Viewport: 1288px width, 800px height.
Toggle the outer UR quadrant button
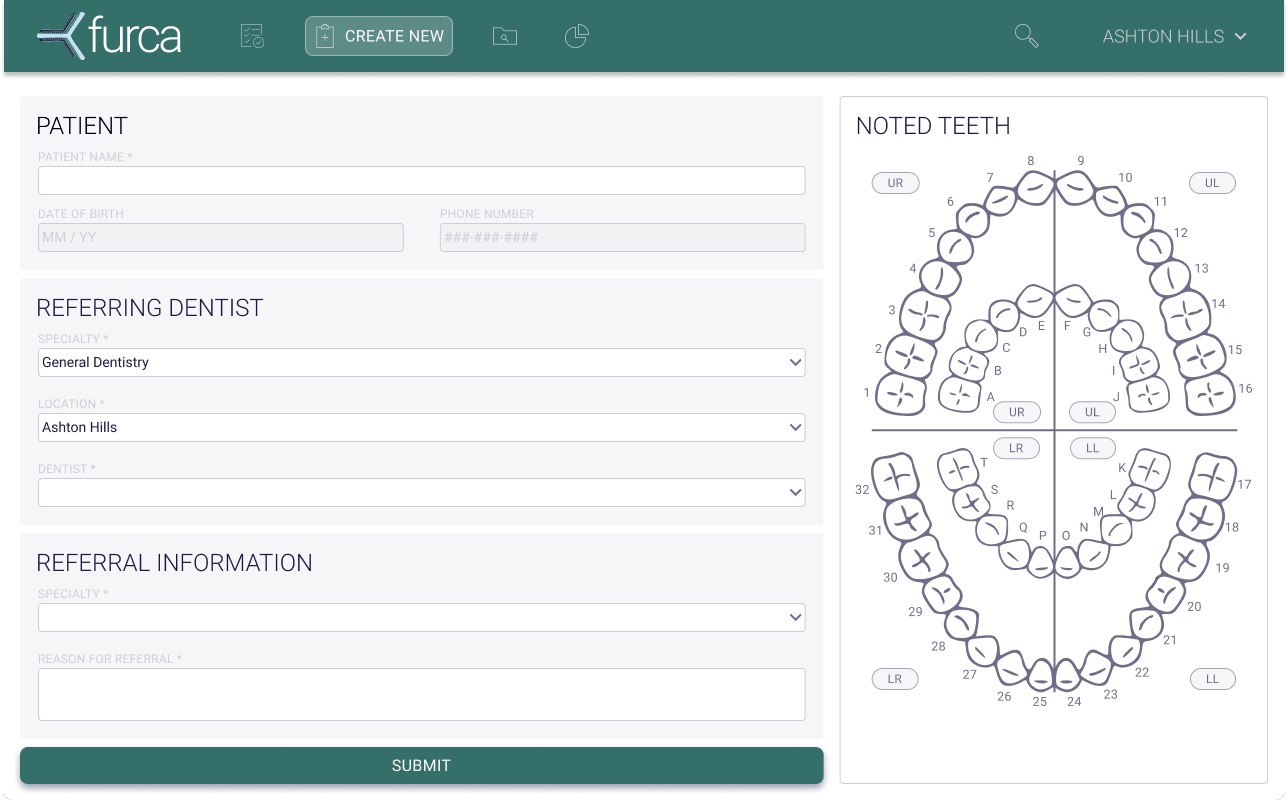895,183
